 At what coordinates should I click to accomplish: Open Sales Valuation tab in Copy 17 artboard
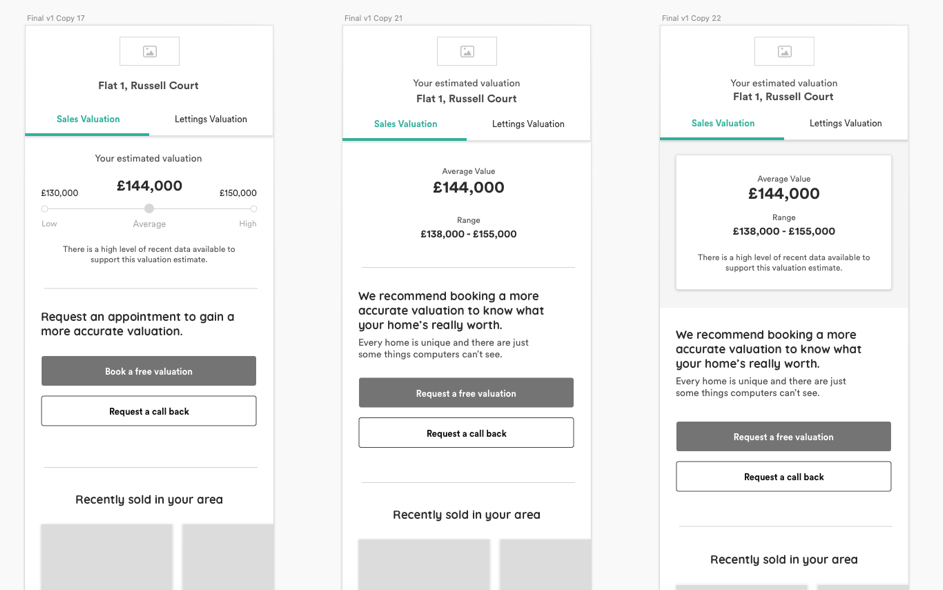tap(88, 119)
